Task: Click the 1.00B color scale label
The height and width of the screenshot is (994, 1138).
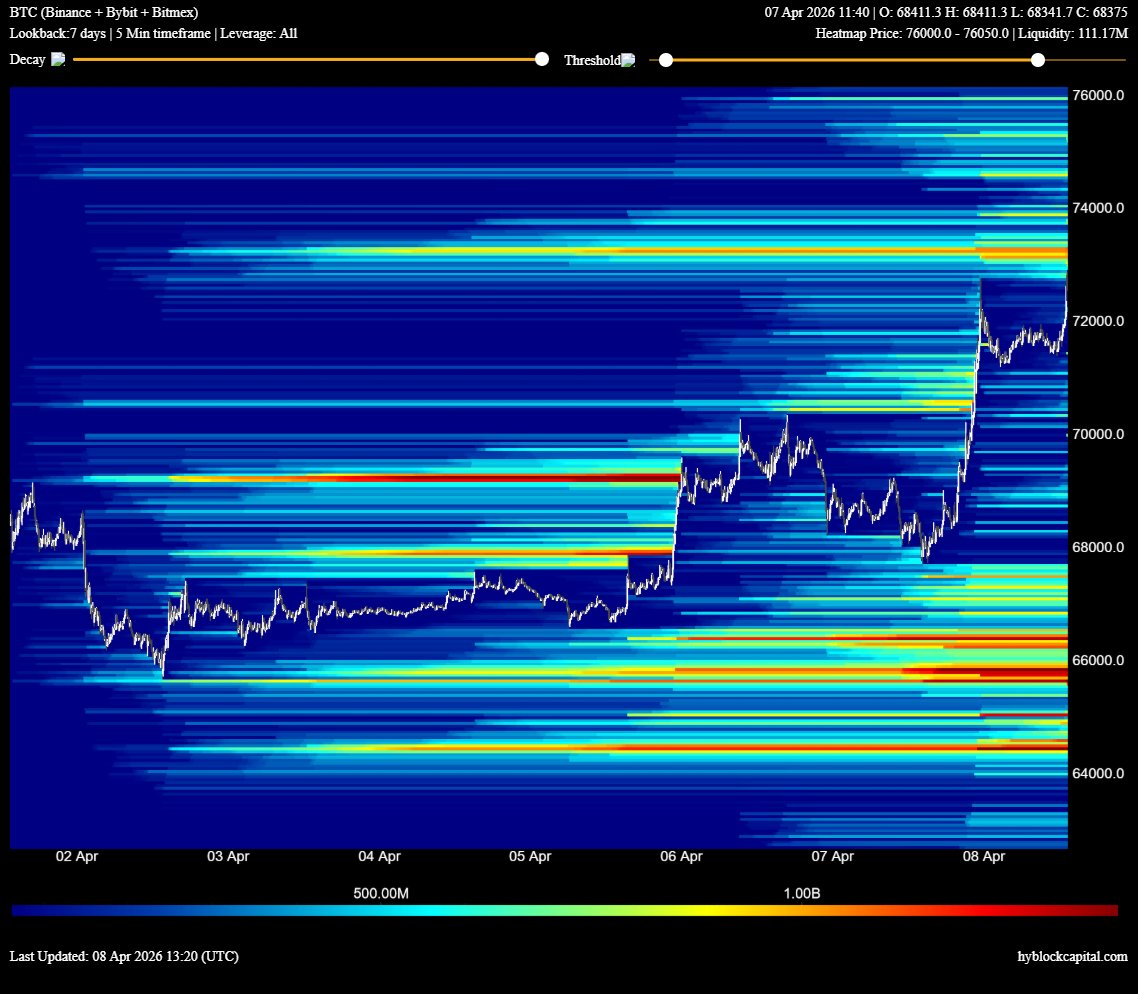Action: coord(802,894)
